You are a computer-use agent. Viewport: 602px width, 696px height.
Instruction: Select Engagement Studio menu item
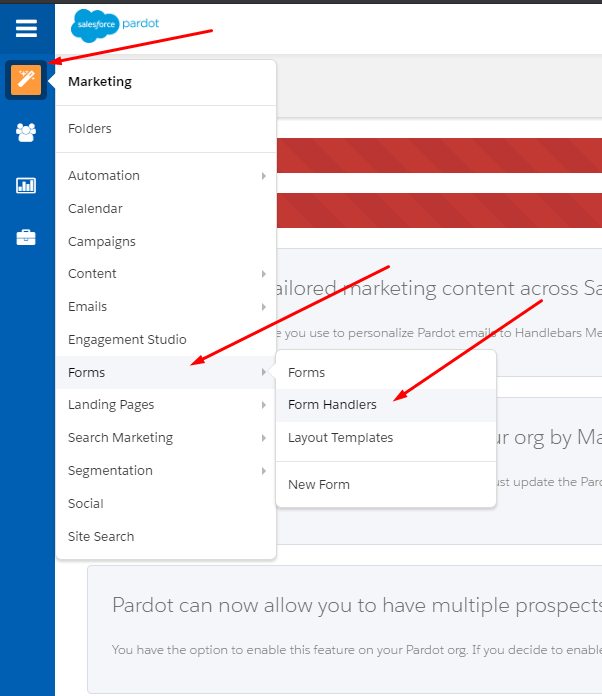click(x=166, y=340)
